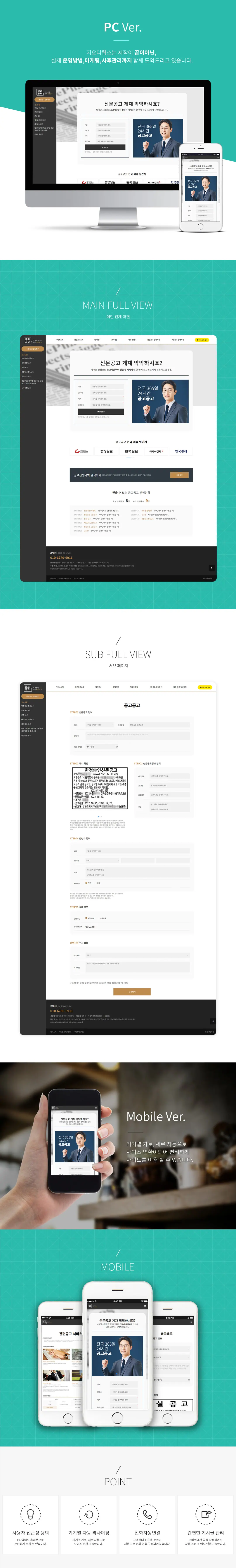Click yellow button at Sub Full View nav right
The width and height of the screenshot is (236, 1568).
coord(205,687)
